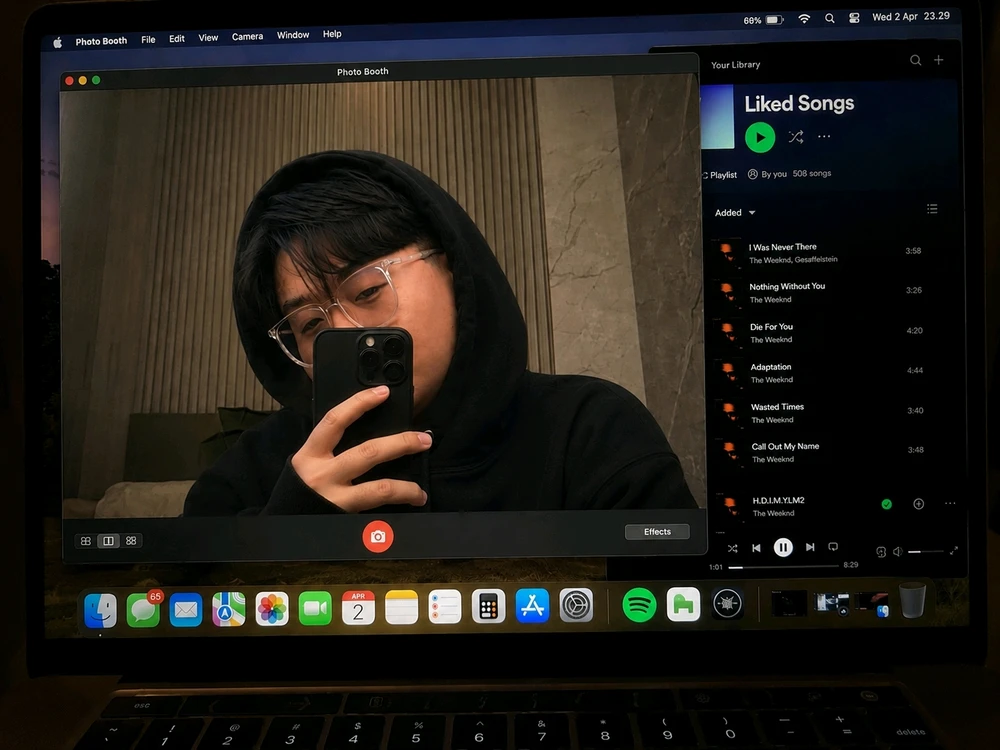
Task: Toggle liked status green checkmark
Action: click(x=886, y=504)
